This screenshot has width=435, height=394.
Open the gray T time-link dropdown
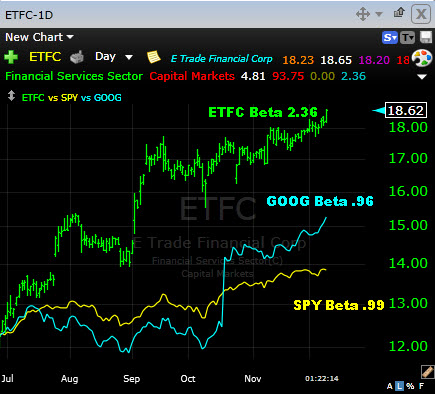point(407,38)
